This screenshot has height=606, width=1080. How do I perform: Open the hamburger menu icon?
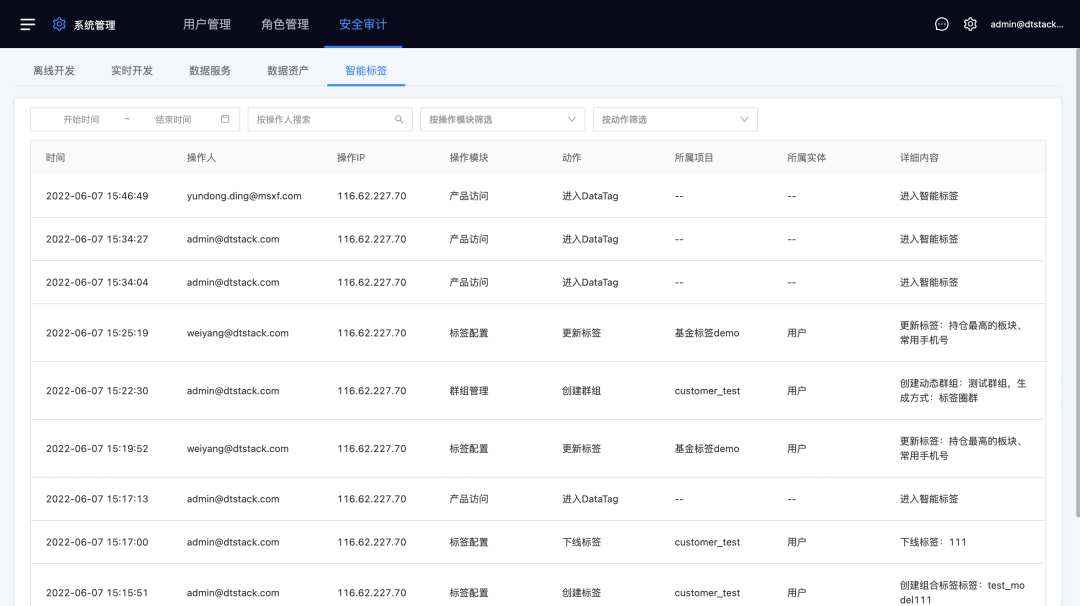(x=28, y=24)
